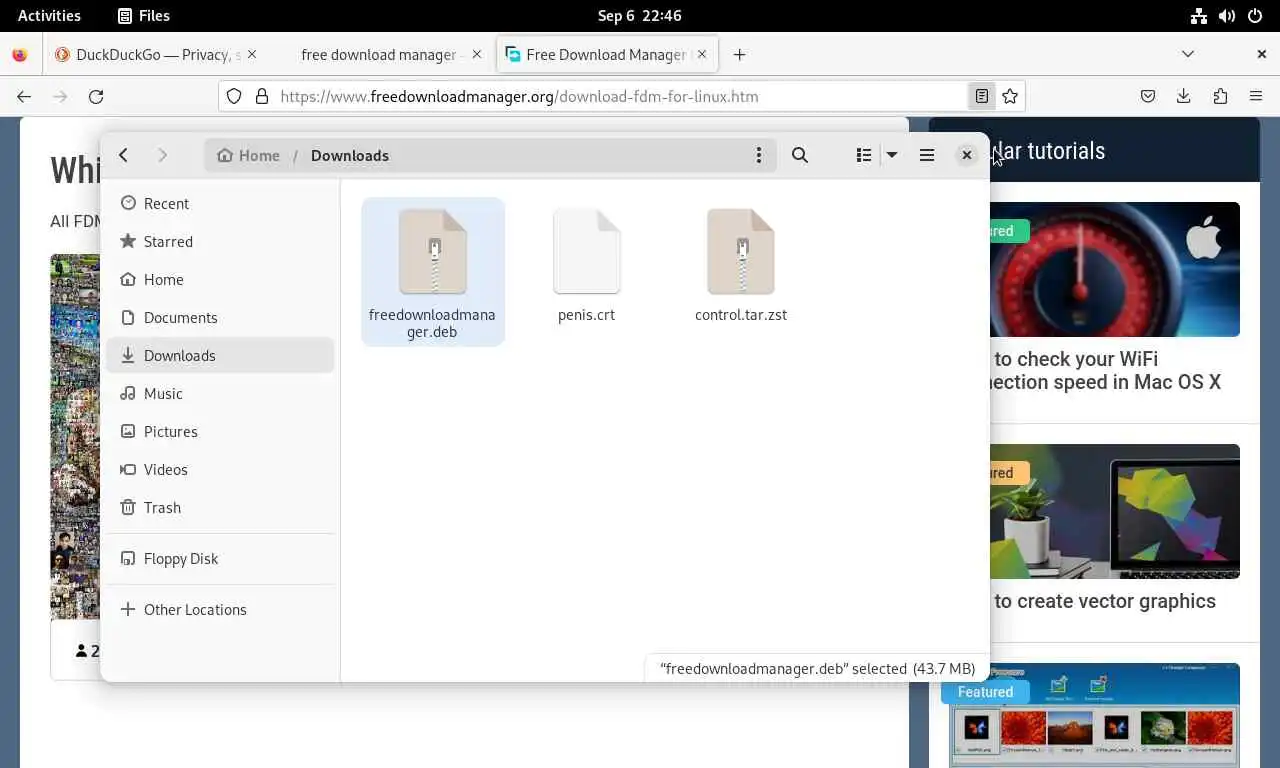
Task: Click the speedometer tutorial thumbnail
Action: [x=1115, y=269]
